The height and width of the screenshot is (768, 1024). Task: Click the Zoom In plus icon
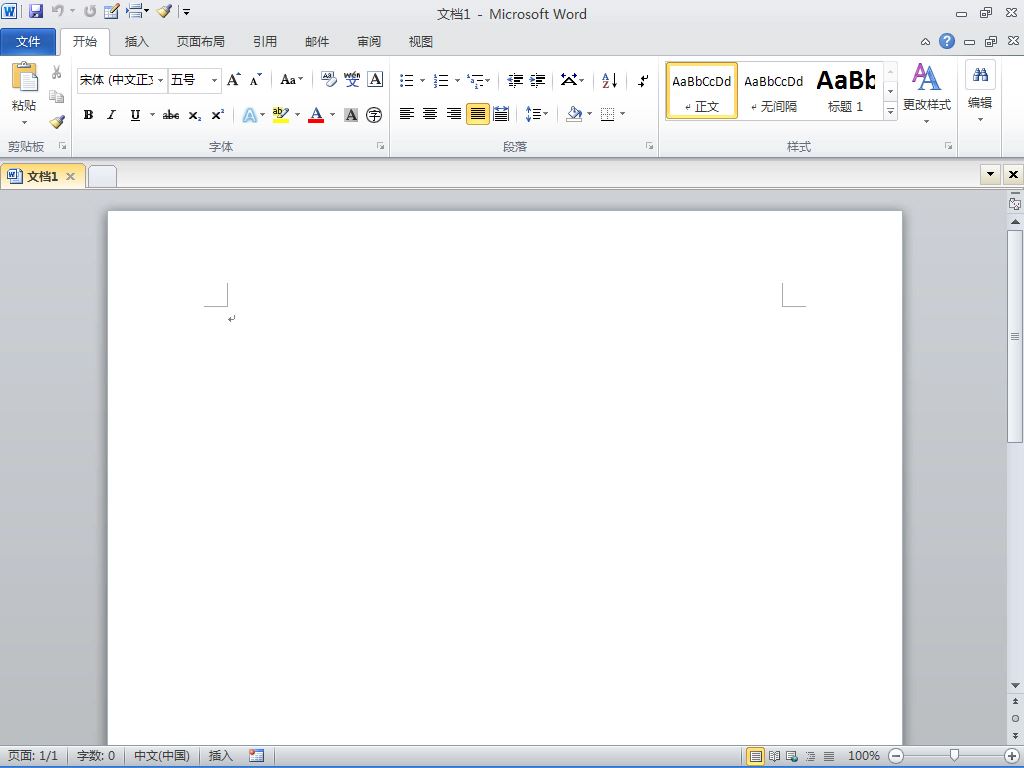coord(1012,756)
